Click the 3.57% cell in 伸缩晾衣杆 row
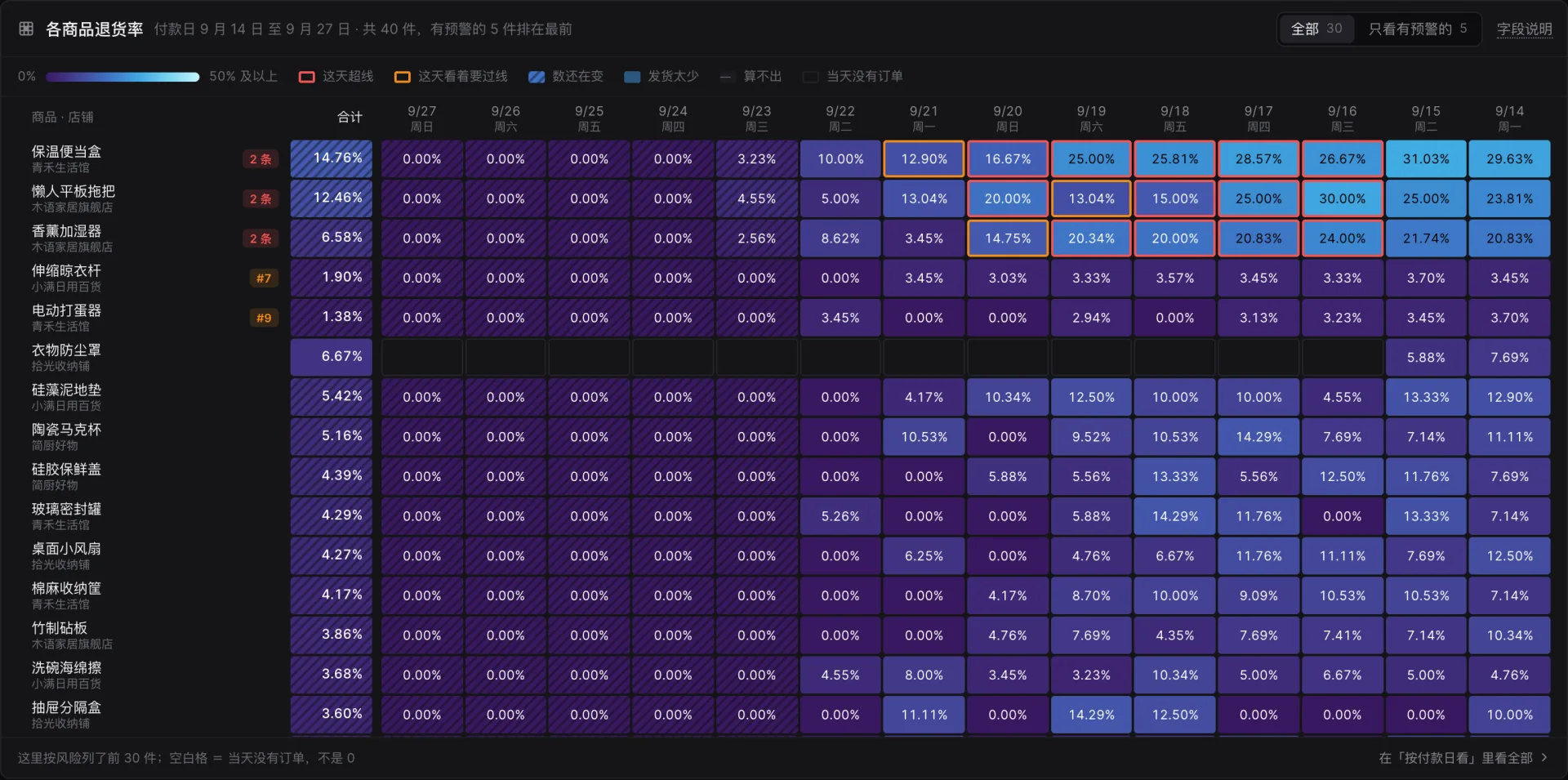The height and width of the screenshot is (780, 1568). 1175,279
